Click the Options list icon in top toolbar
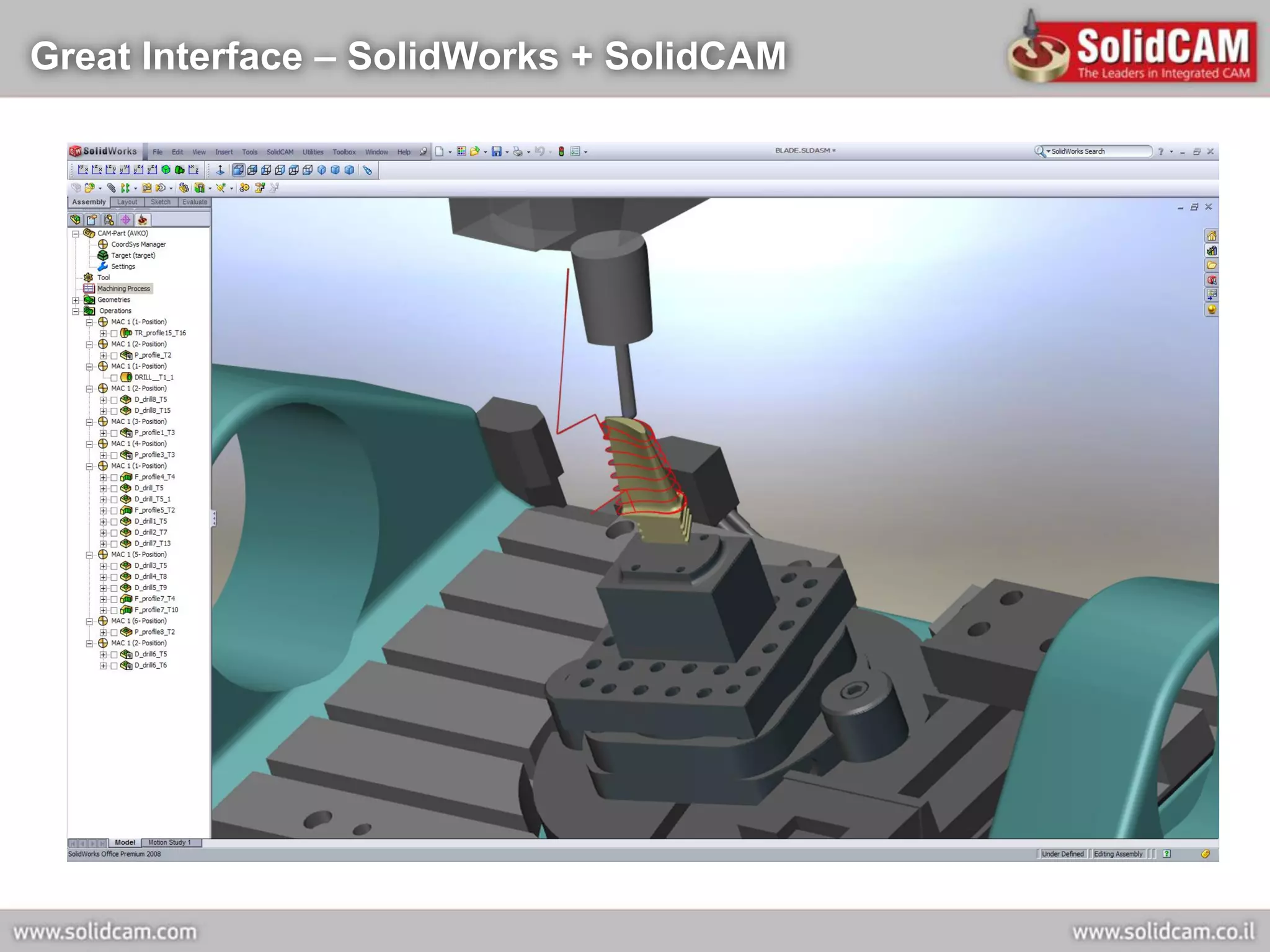 575,151
